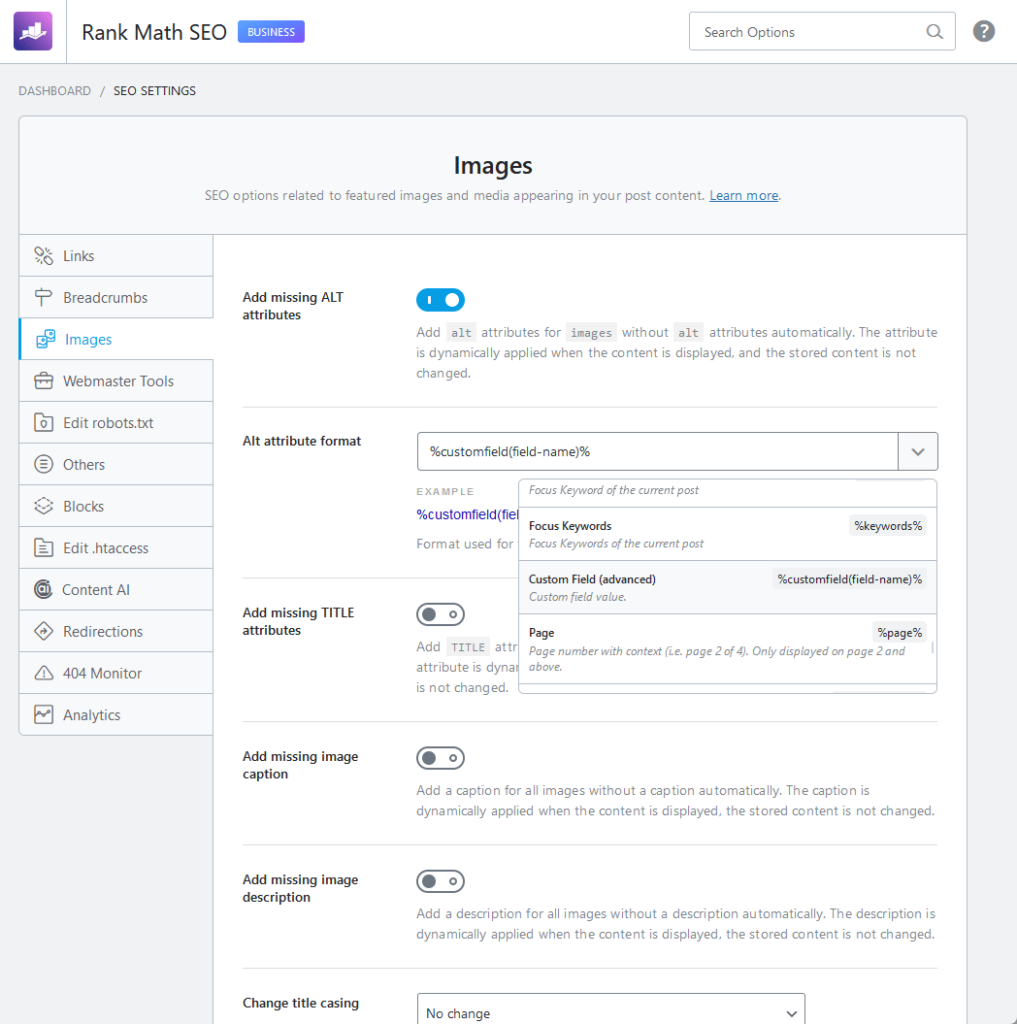Collapse the Alt attribute format dropdown arrow

tap(918, 452)
